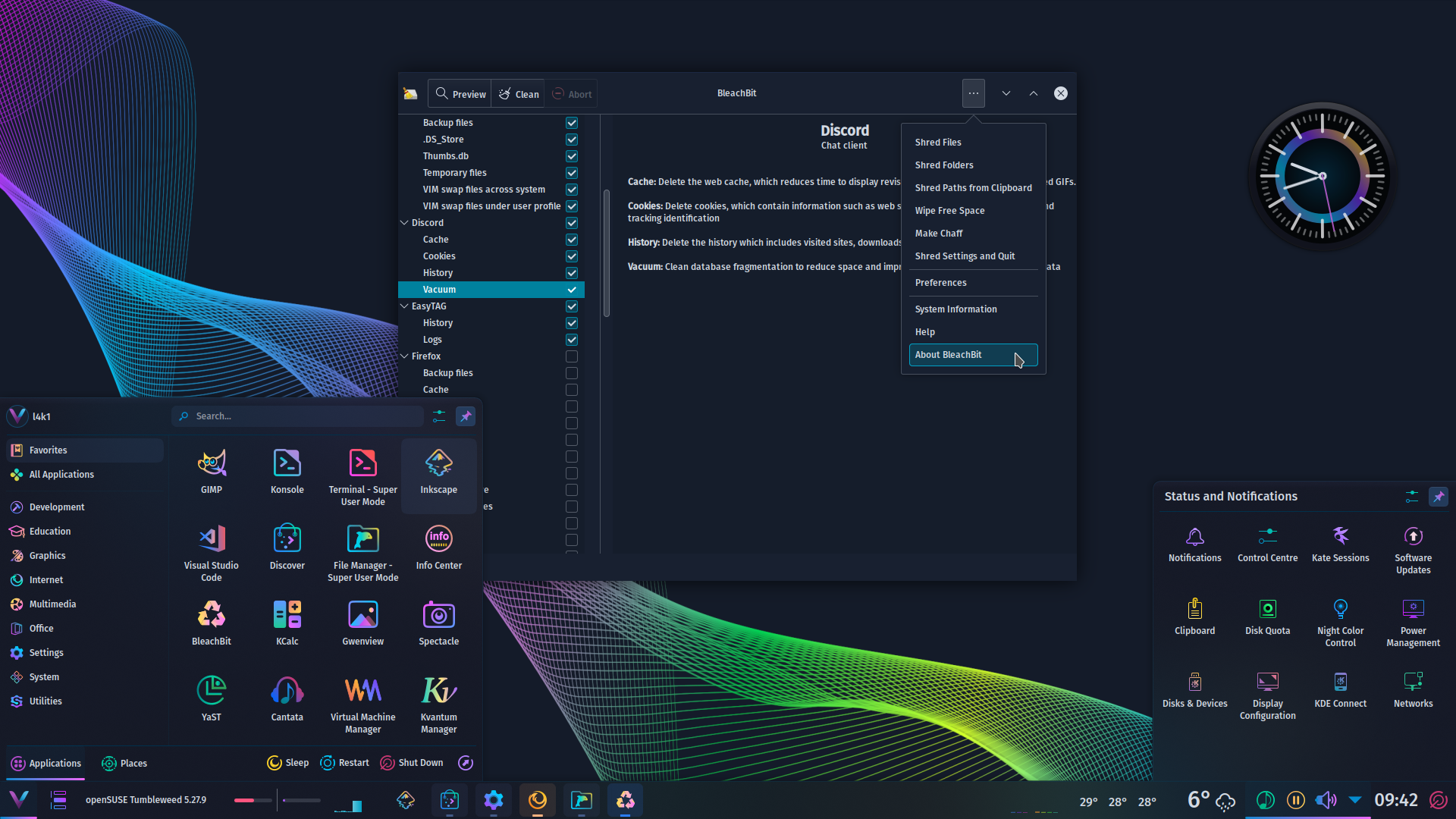Launch the Discover app
1456x819 pixels.
click(x=287, y=548)
